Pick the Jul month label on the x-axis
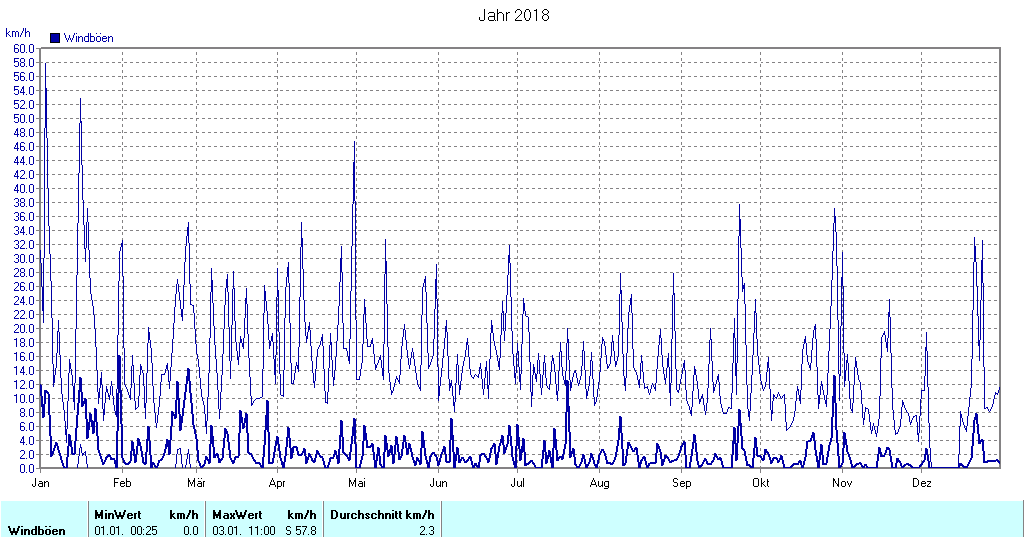 click(518, 483)
